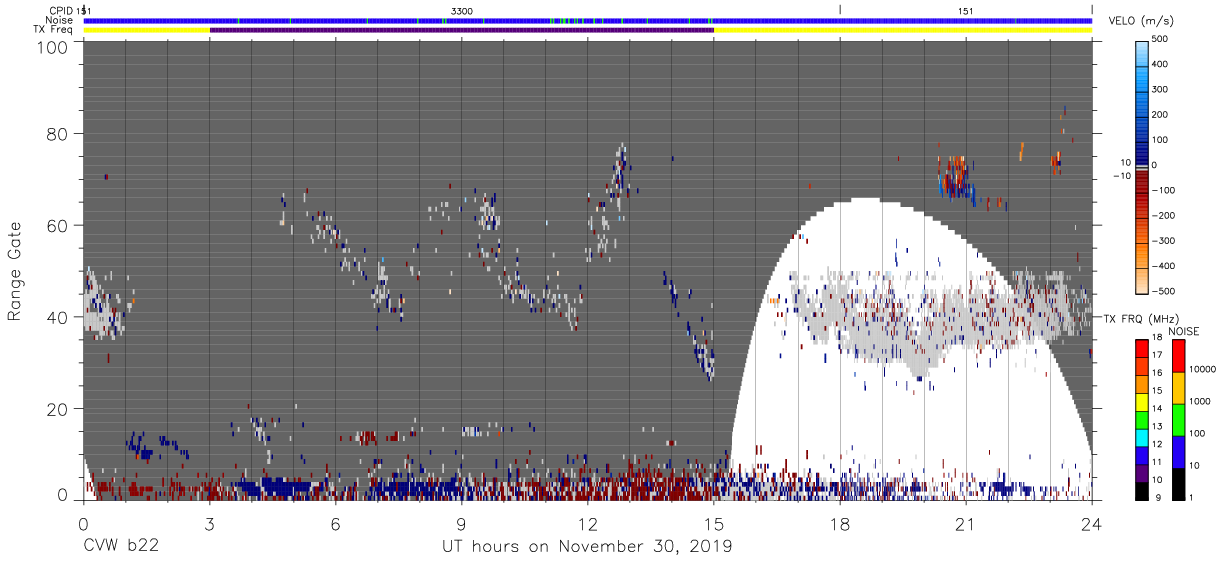The width and height of the screenshot is (1228, 567).
Task: Click the '12' TX frequency value
Action: coord(1159,445)
